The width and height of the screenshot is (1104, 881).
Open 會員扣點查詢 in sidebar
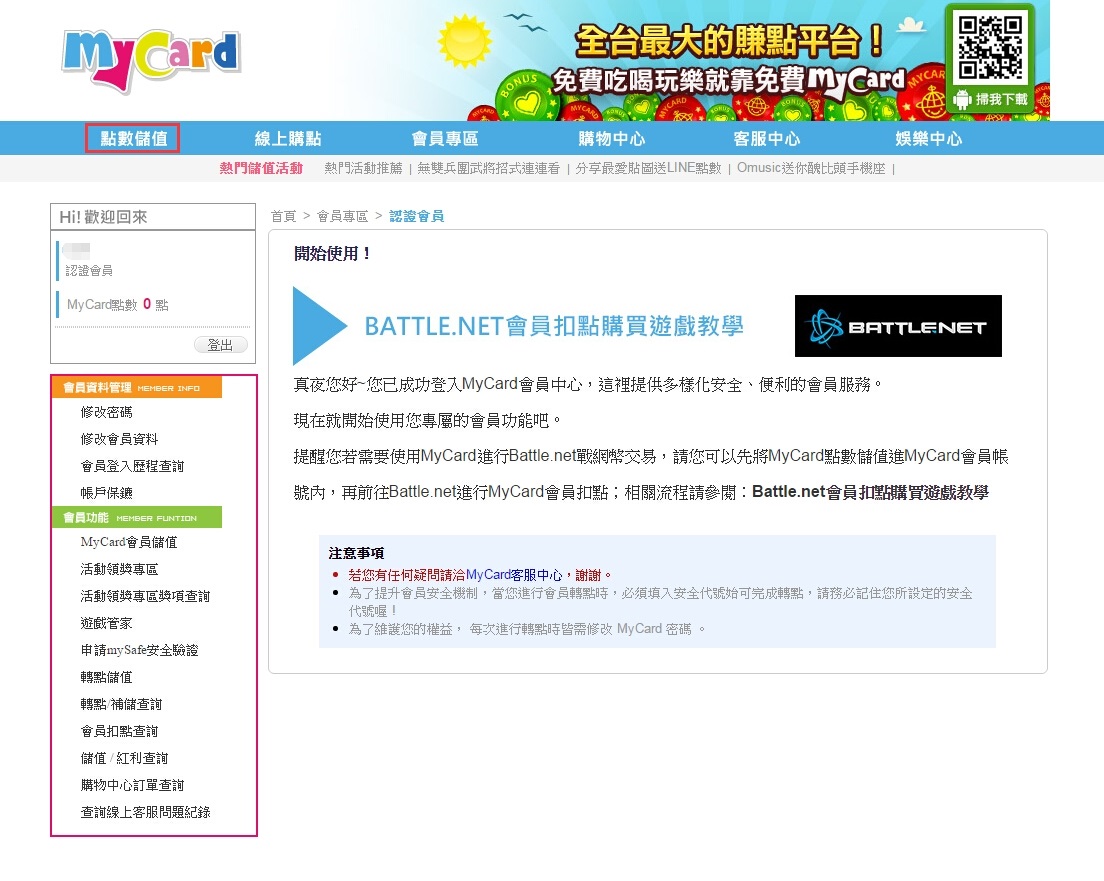point(120,731)
